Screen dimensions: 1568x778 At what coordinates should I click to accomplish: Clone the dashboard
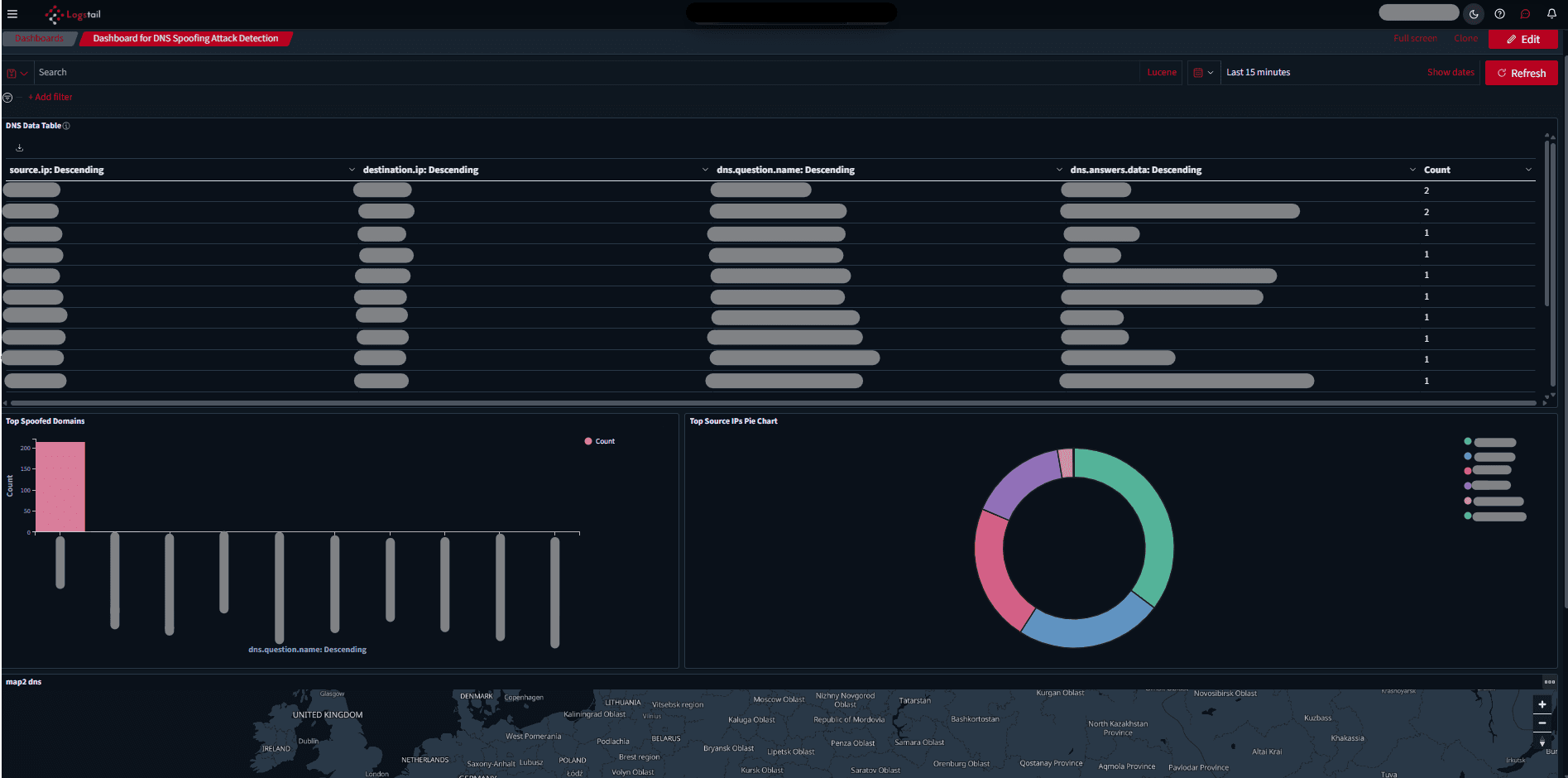(x=1465, y=38)
